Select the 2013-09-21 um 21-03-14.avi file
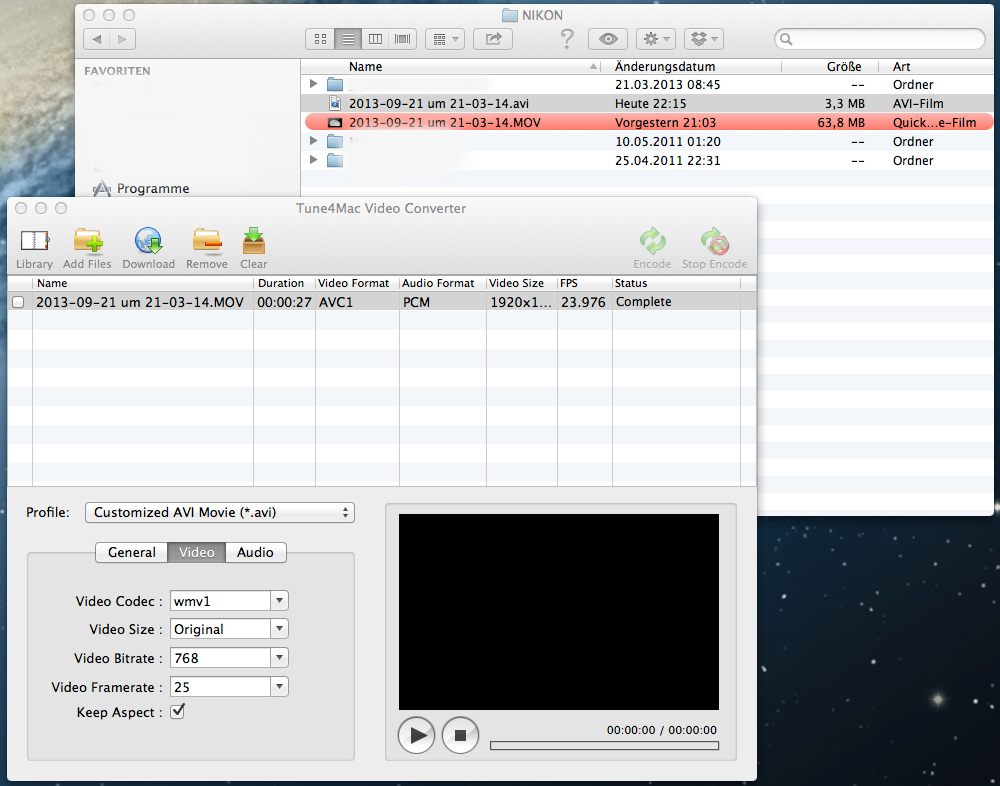This screenshot has width=1000, height=786. pos(647,103)
